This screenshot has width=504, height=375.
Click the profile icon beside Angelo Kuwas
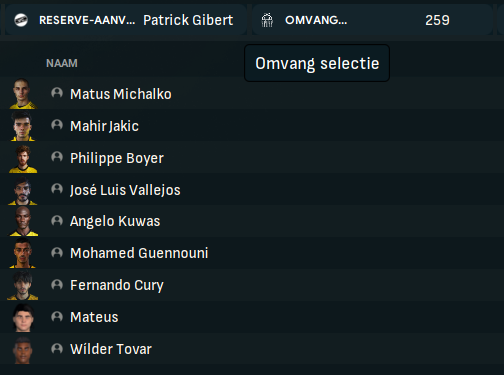(57, 221)
